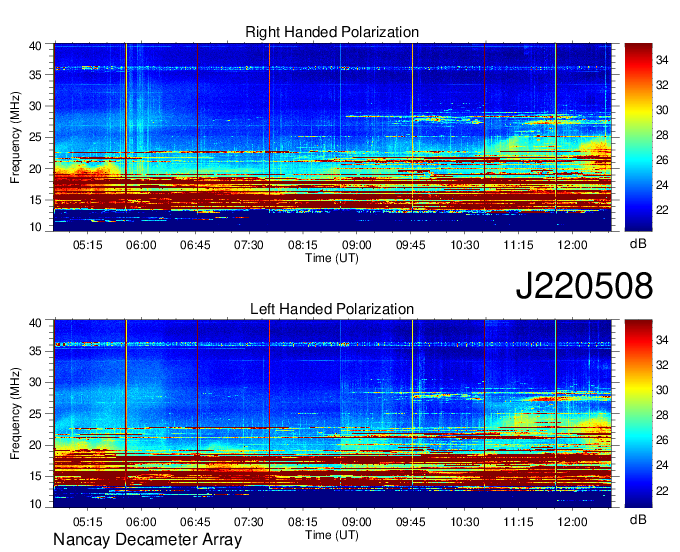Click the Left Handed plot's colorbar gradient

(x=638, y=413)
